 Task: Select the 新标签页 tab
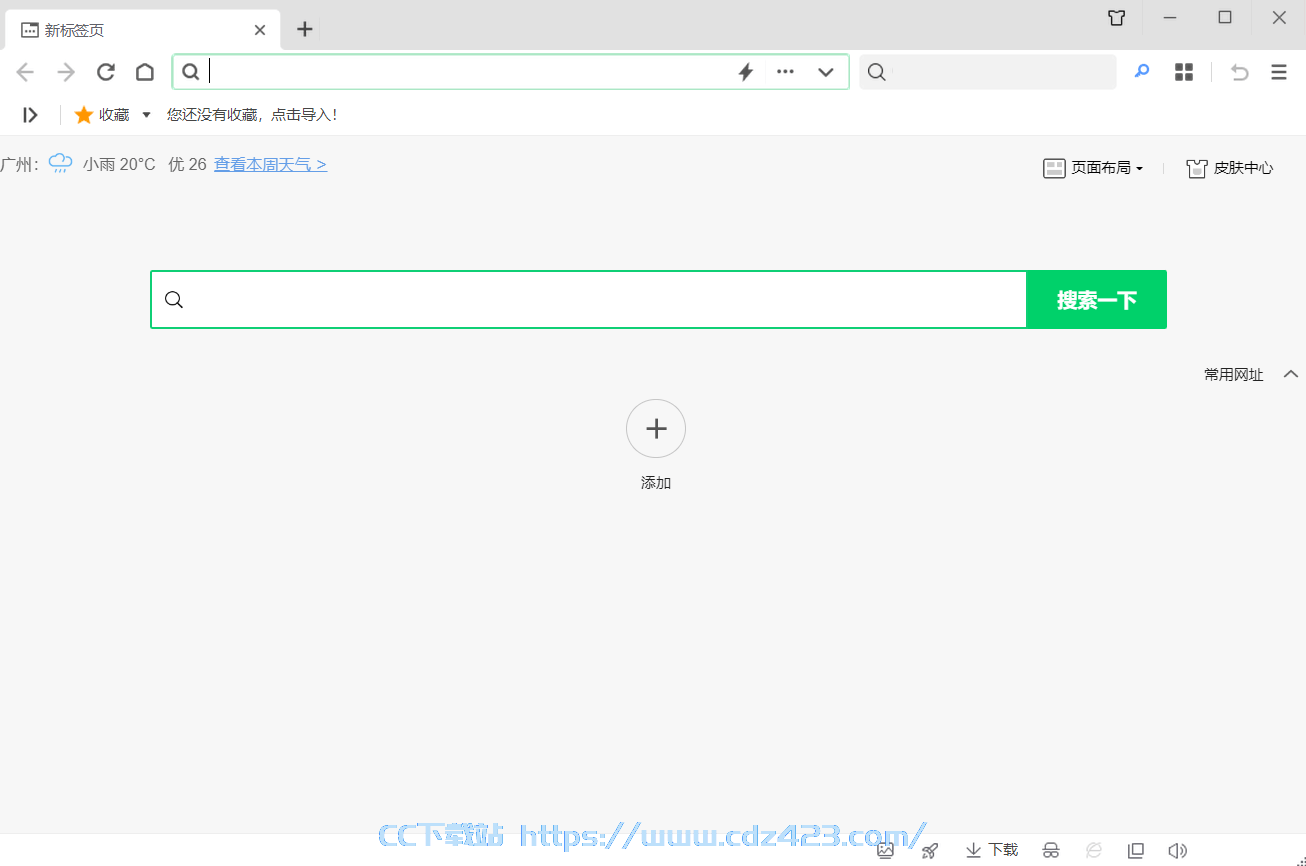coord(143,30)
